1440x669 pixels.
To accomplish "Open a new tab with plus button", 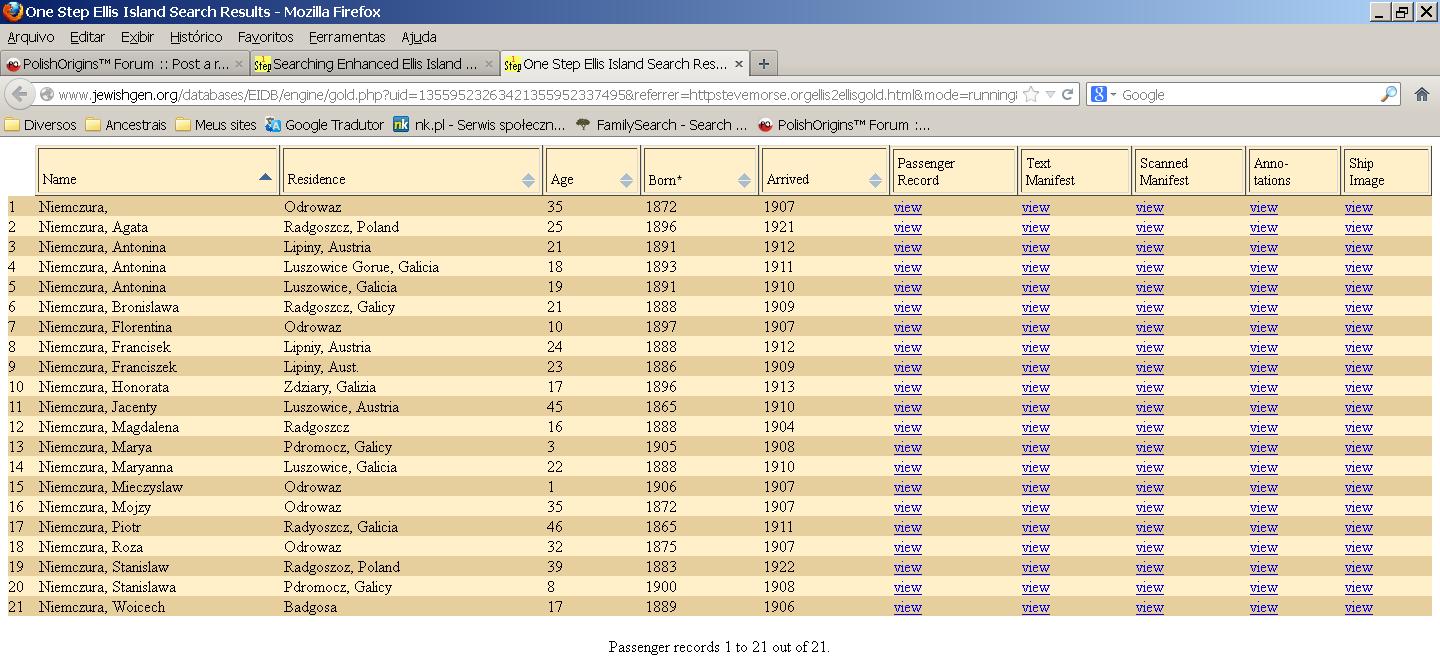I will point(764,64).
